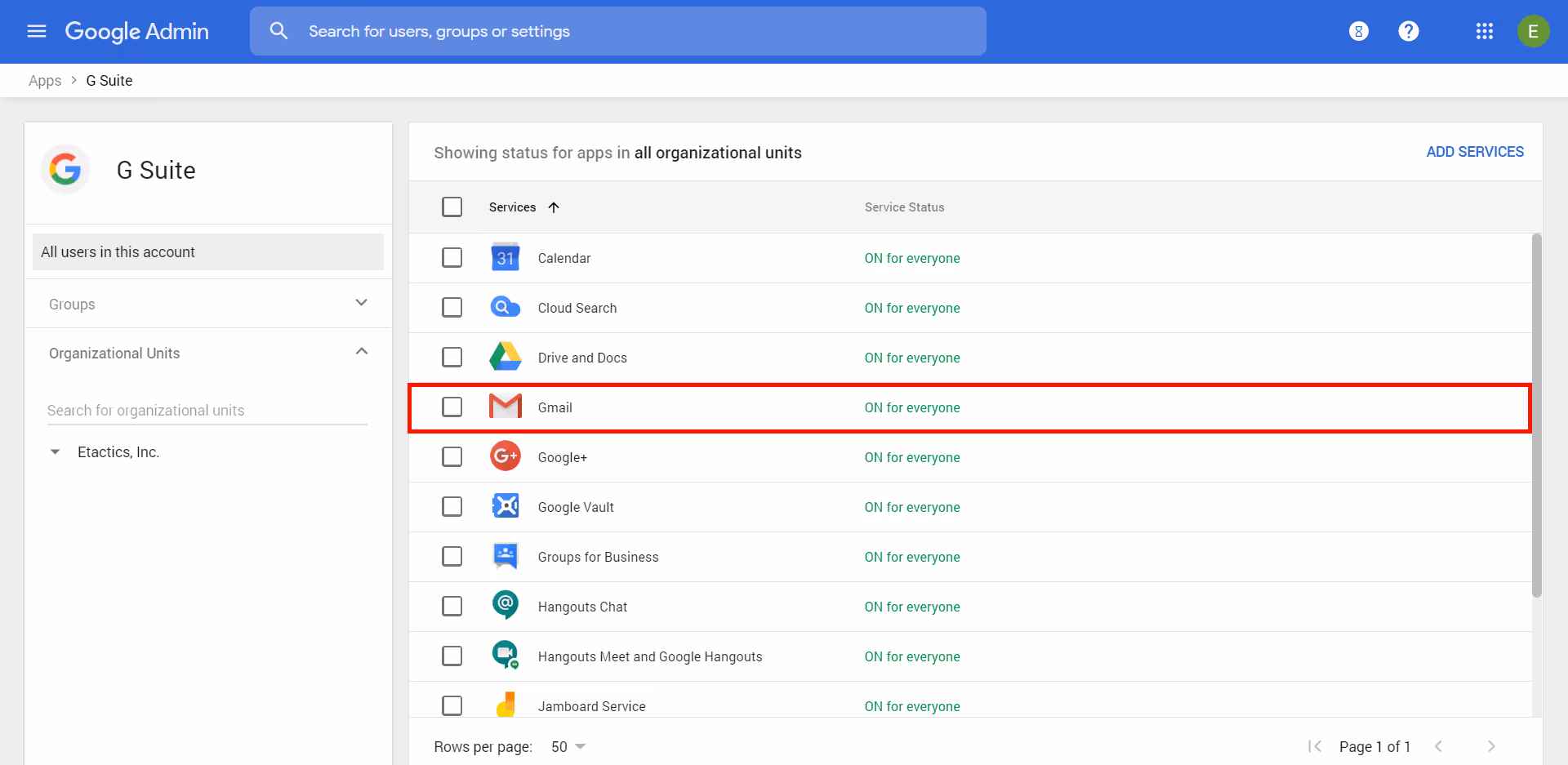
Task: Click the Google Vault icon
Action: (506, 506)
